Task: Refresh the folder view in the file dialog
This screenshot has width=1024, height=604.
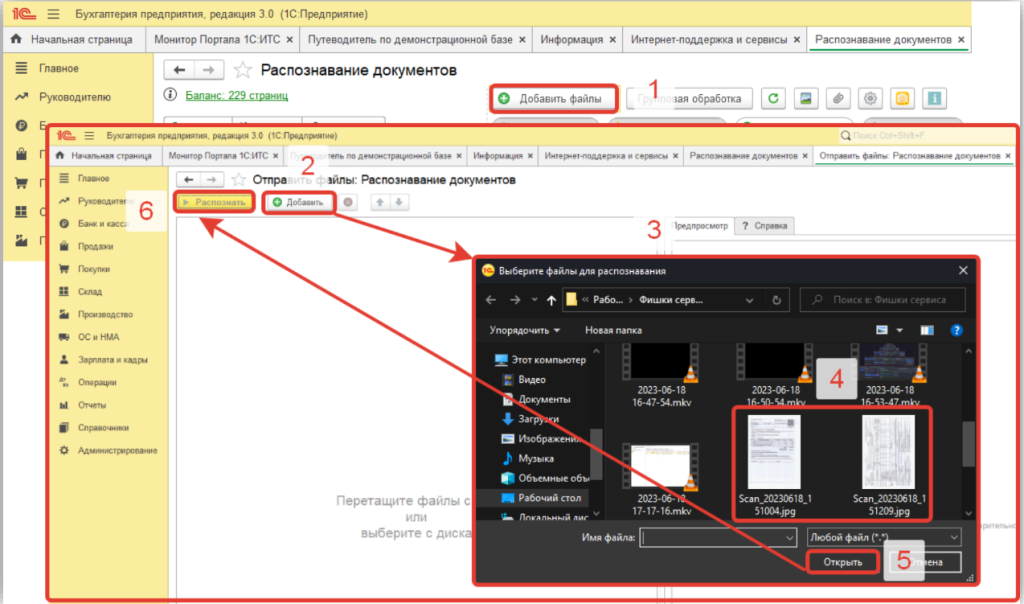Action: pos(776,300)
